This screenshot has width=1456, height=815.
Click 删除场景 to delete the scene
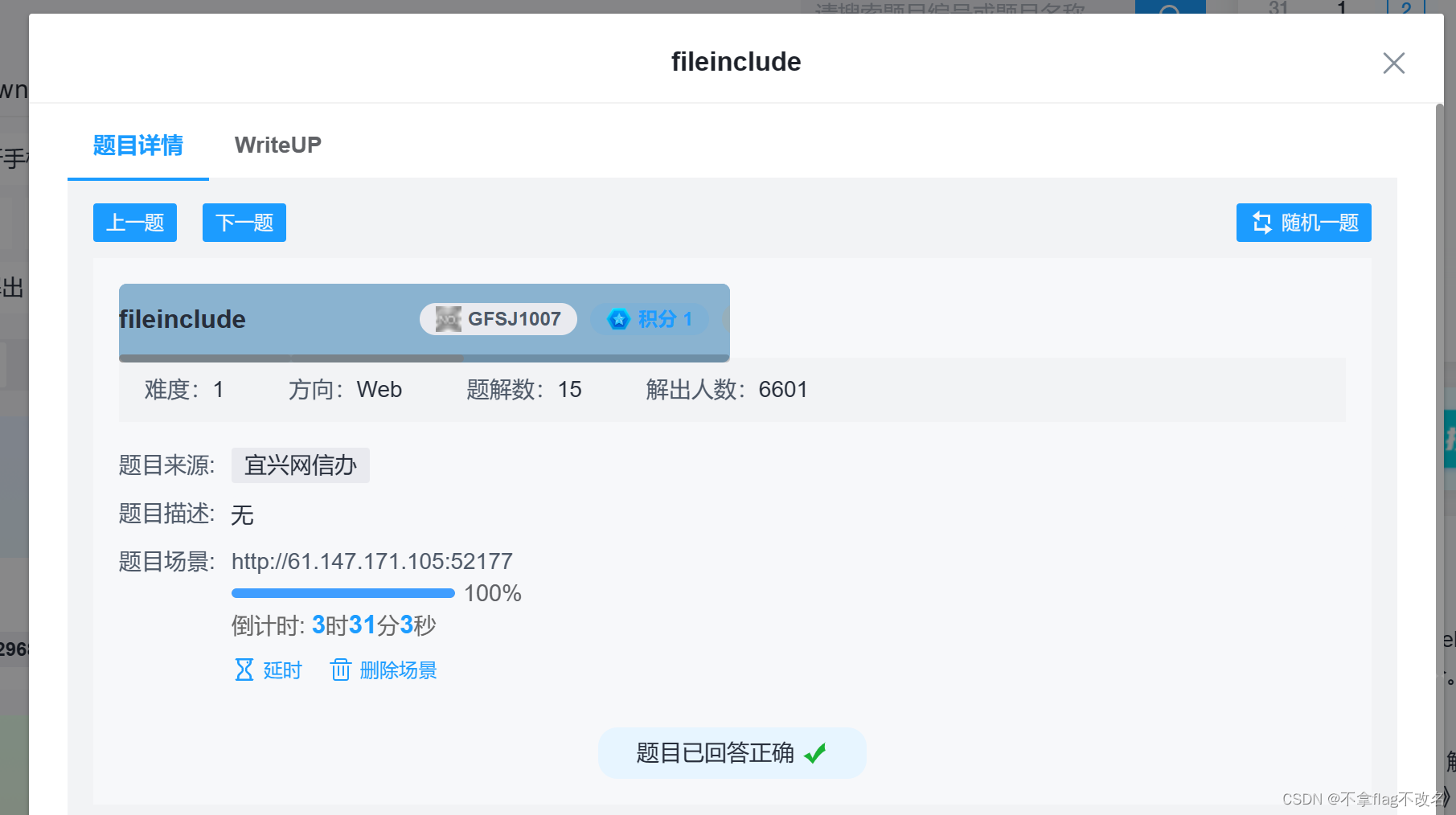click(399, 670)
